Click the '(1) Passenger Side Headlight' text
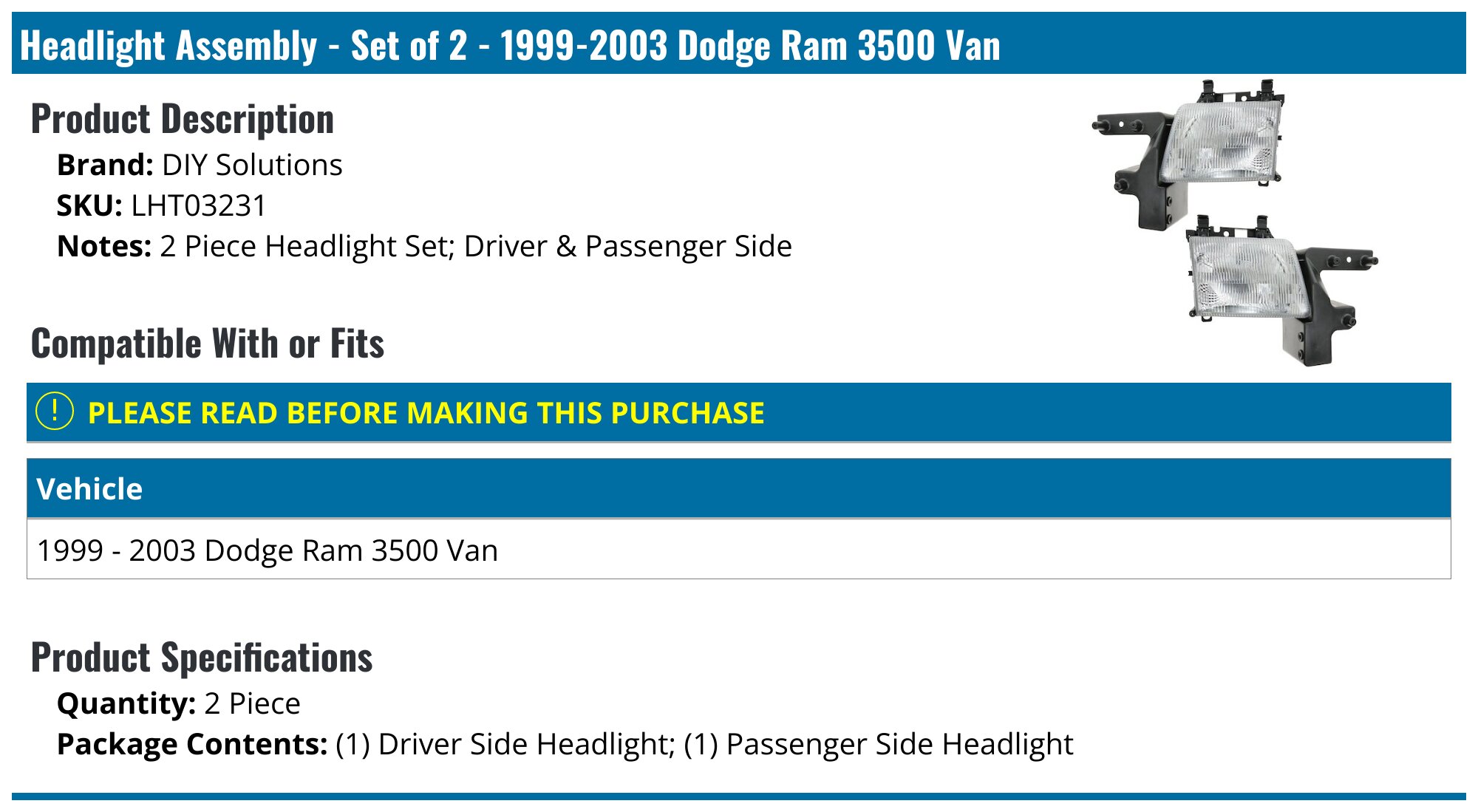1478x812 pixels. point(878,744)
